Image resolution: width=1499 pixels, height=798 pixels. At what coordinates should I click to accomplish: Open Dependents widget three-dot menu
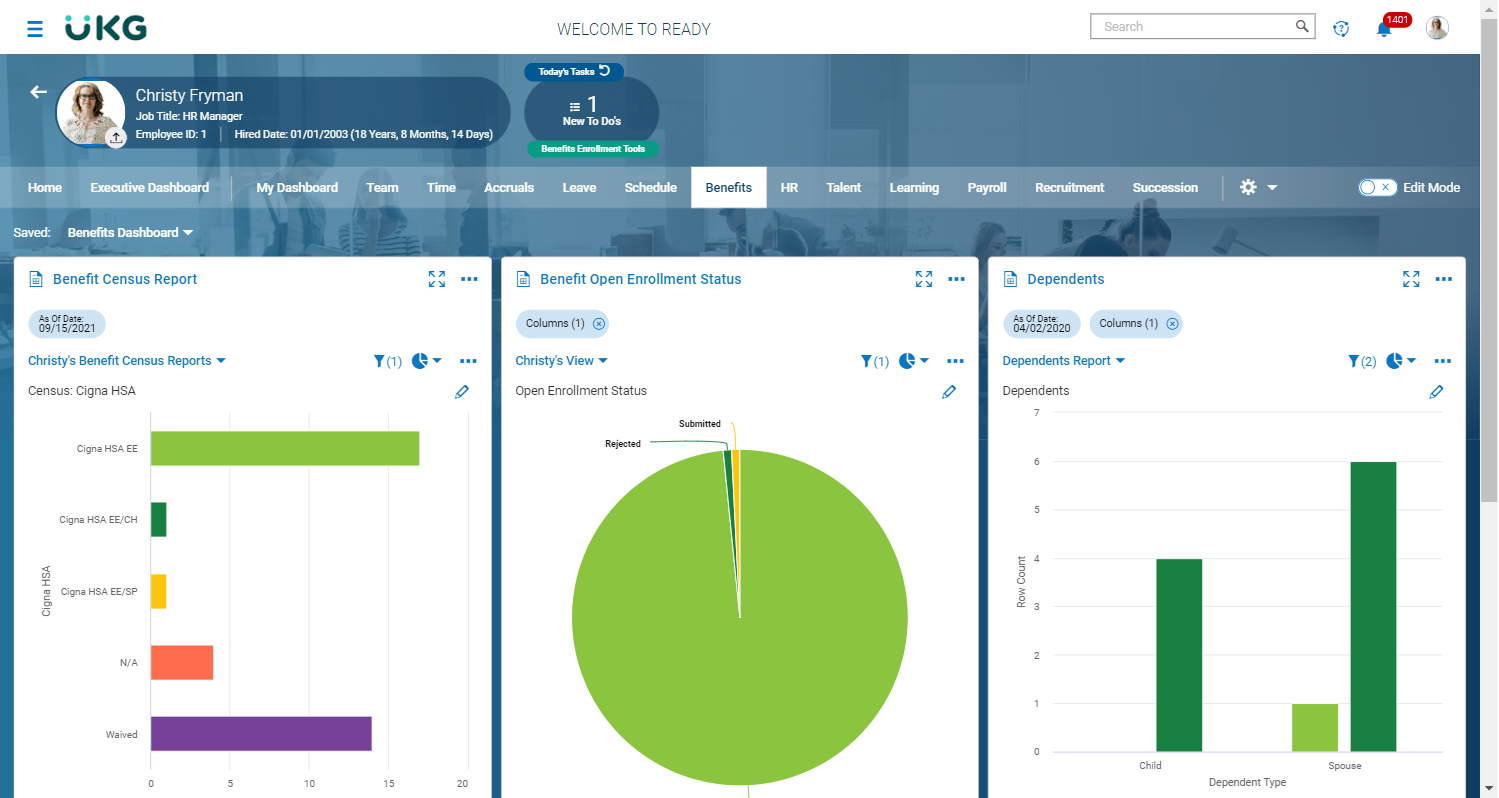tap(1443, 279)
